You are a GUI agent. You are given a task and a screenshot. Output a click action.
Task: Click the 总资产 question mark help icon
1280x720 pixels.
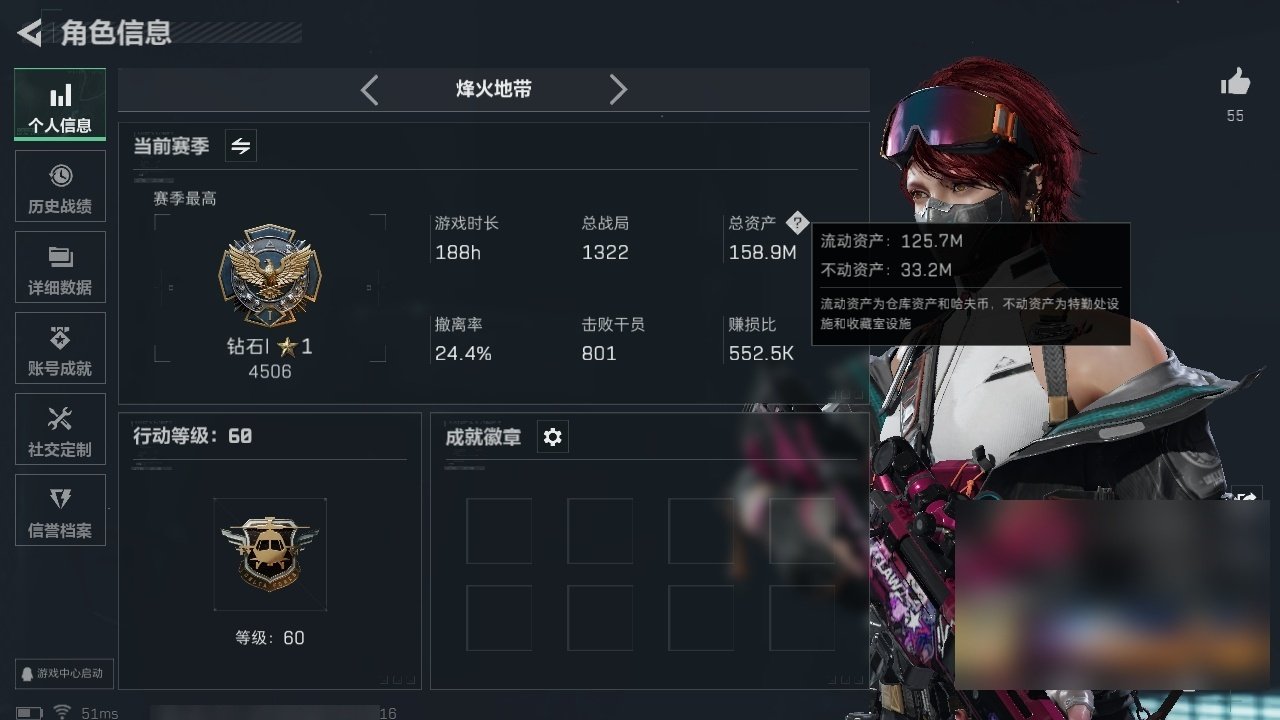pos(796,222)
